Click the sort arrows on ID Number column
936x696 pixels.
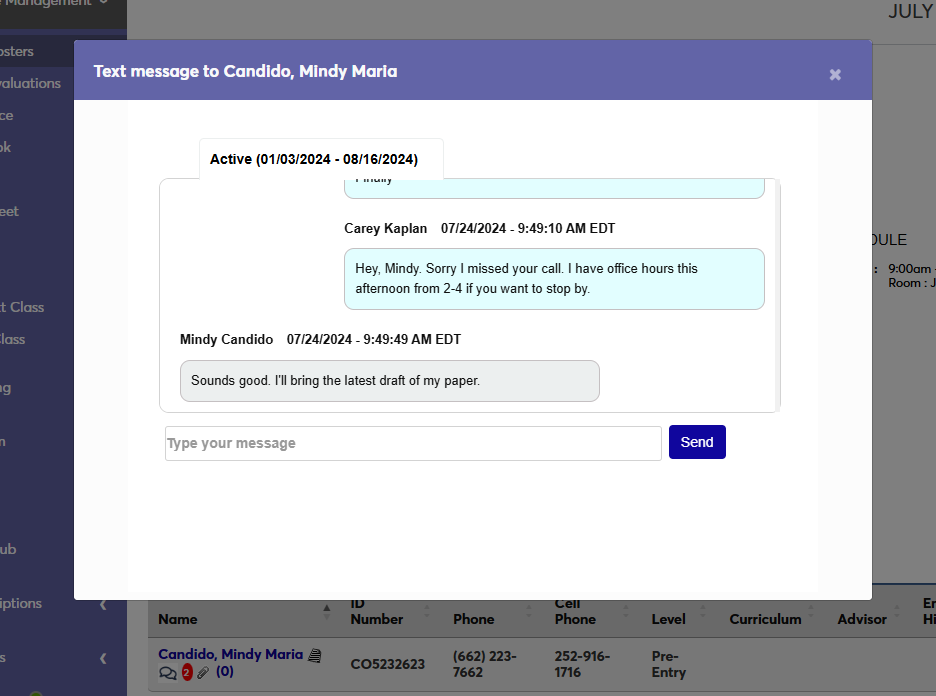pos(426,611)
